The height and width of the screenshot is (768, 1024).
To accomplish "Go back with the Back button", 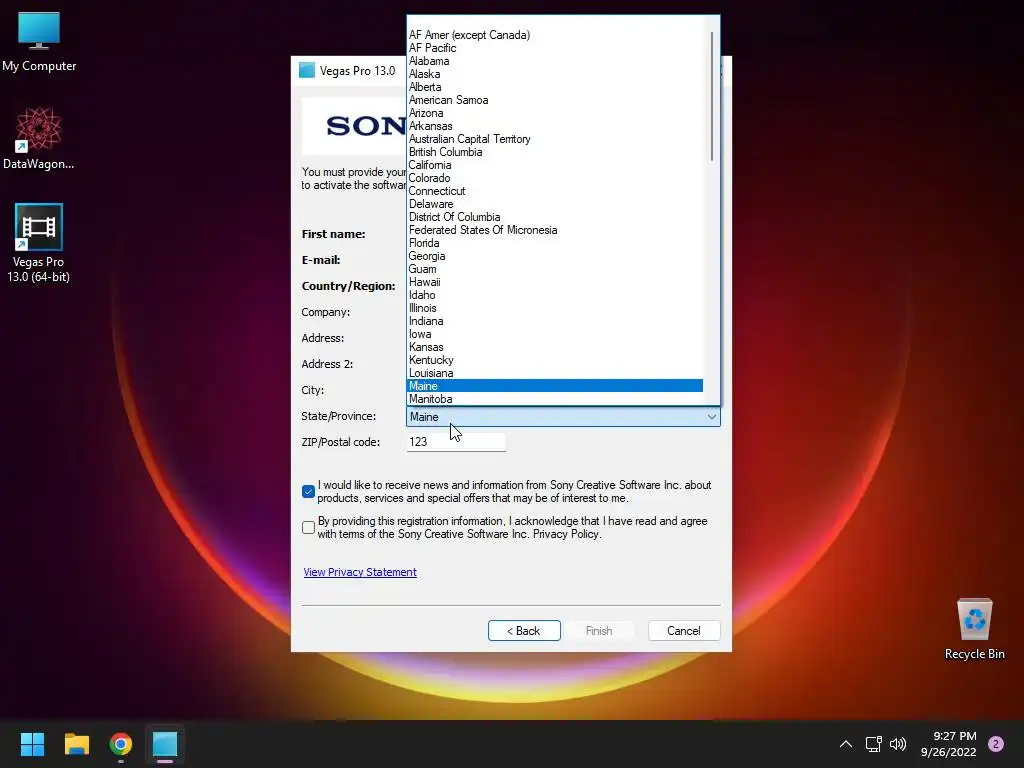I will pyautogui.click(x=524, y=631).
